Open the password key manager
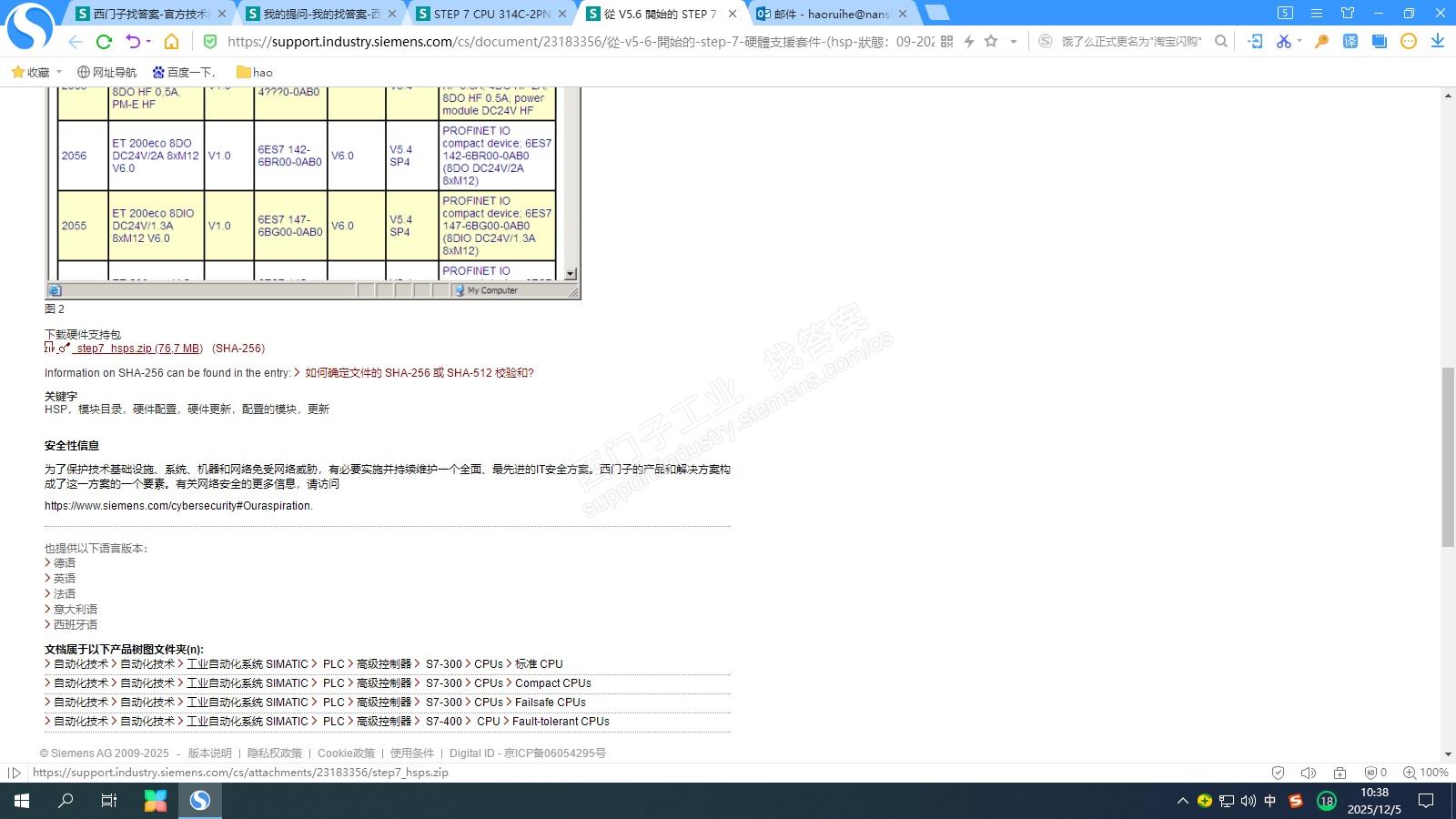The image size is (1456, 819). tap(1321, 41)
